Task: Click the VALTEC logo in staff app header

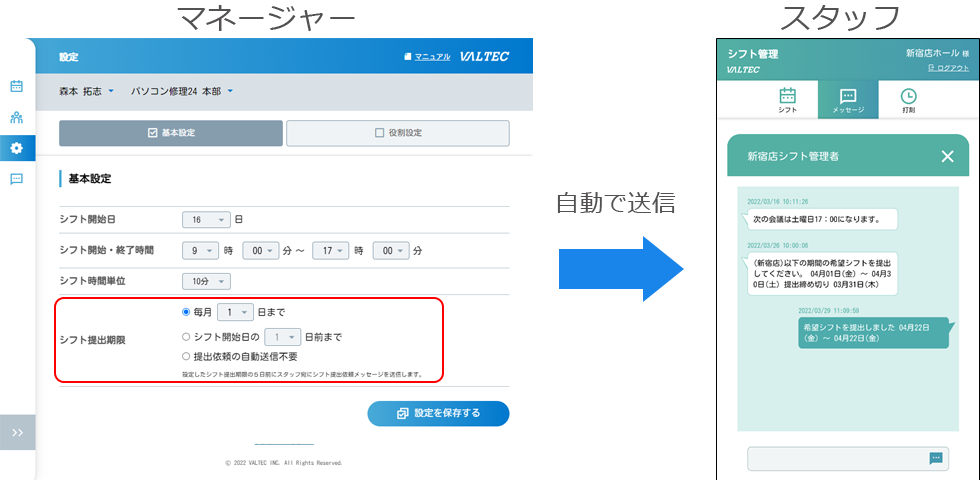Action: click(743, 70)
